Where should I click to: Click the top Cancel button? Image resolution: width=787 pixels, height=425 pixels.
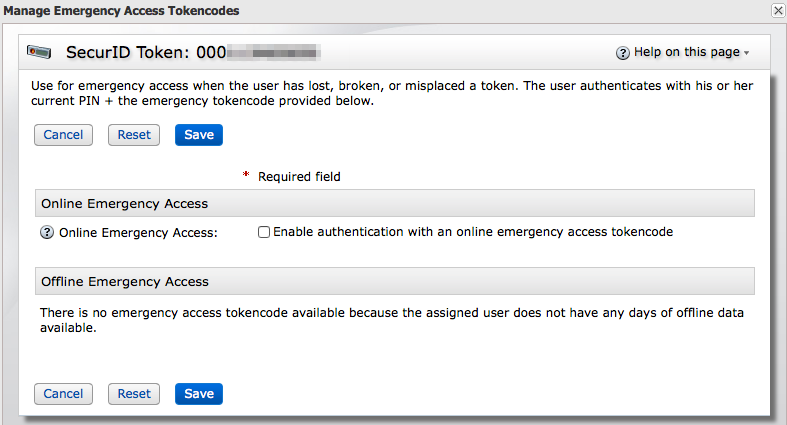(63, 135)
